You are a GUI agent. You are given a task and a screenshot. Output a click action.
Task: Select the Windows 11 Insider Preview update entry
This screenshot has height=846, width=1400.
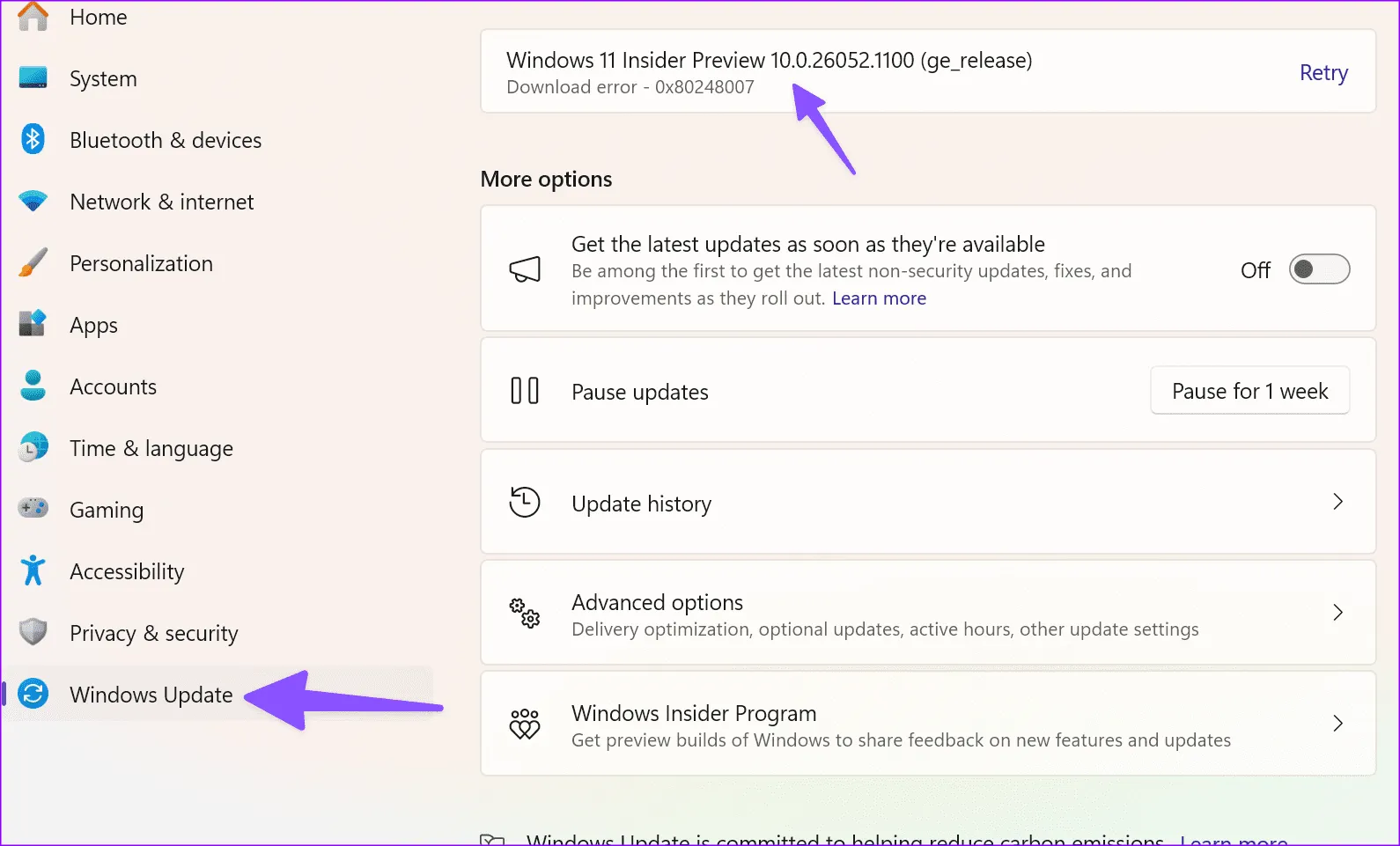769,61
